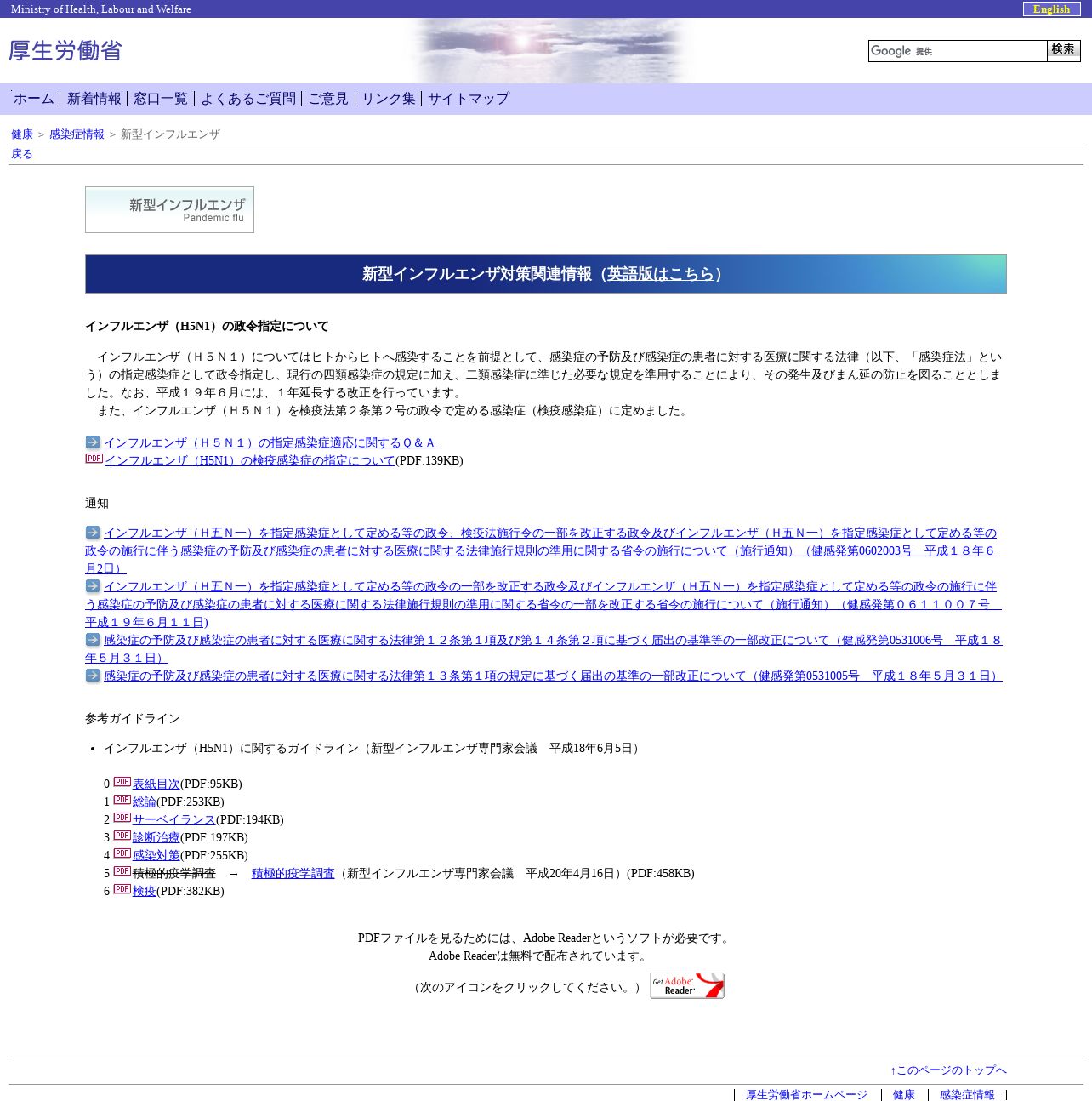Open サーベイランス PDF link
The width and height of the screenshot is (1092, 1101).
pos(174,819)
